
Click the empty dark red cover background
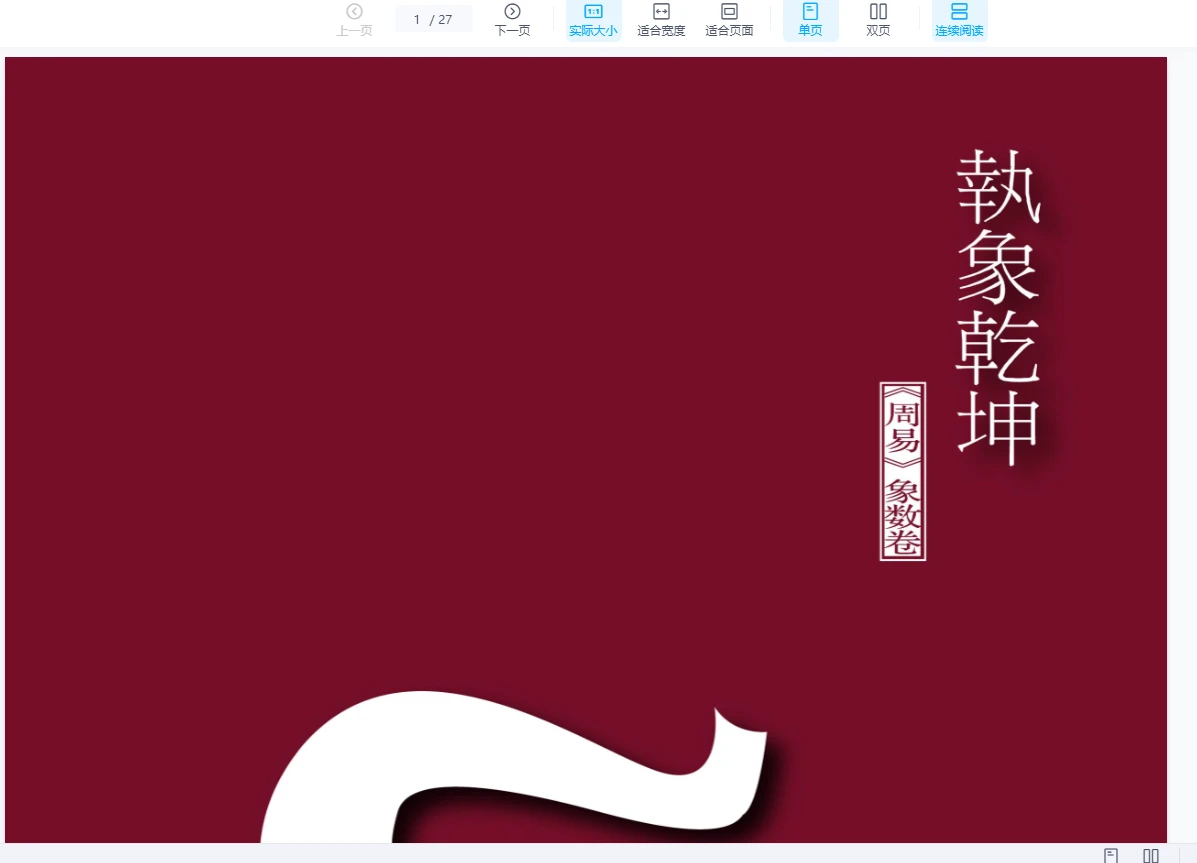pyautogui.click(x=400, y=350)
